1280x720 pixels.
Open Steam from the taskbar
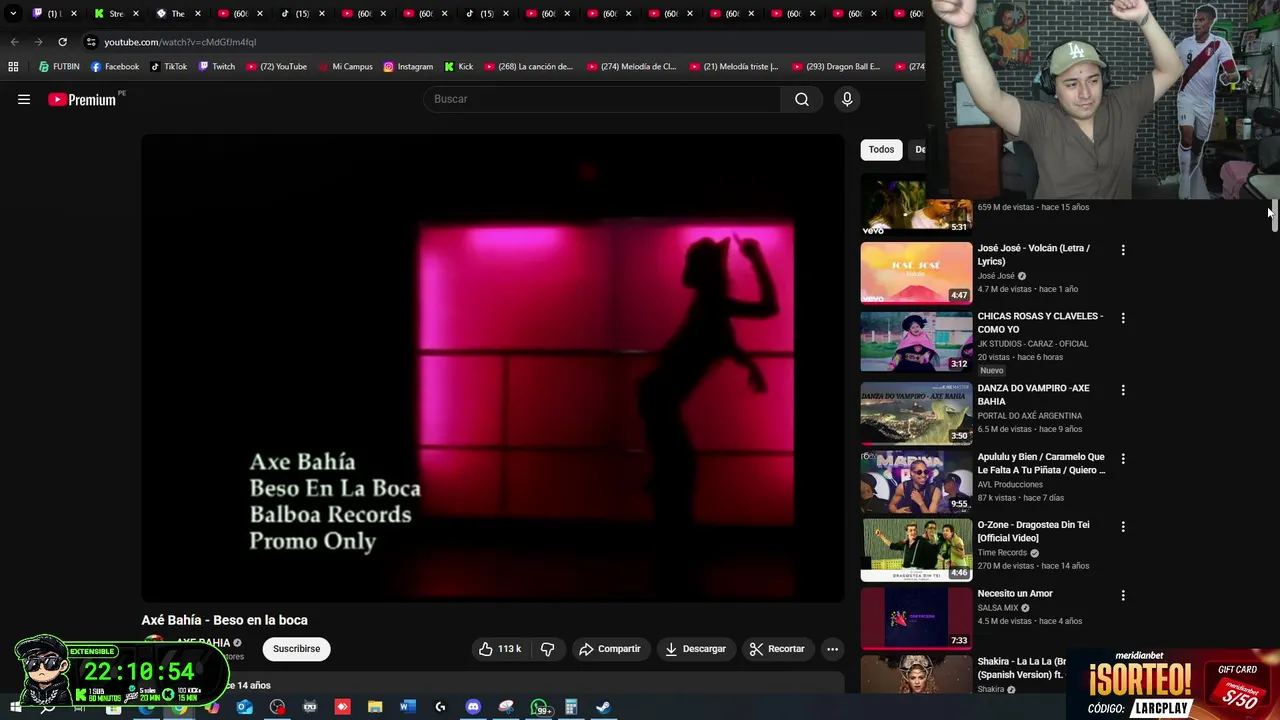coord(603,707)
